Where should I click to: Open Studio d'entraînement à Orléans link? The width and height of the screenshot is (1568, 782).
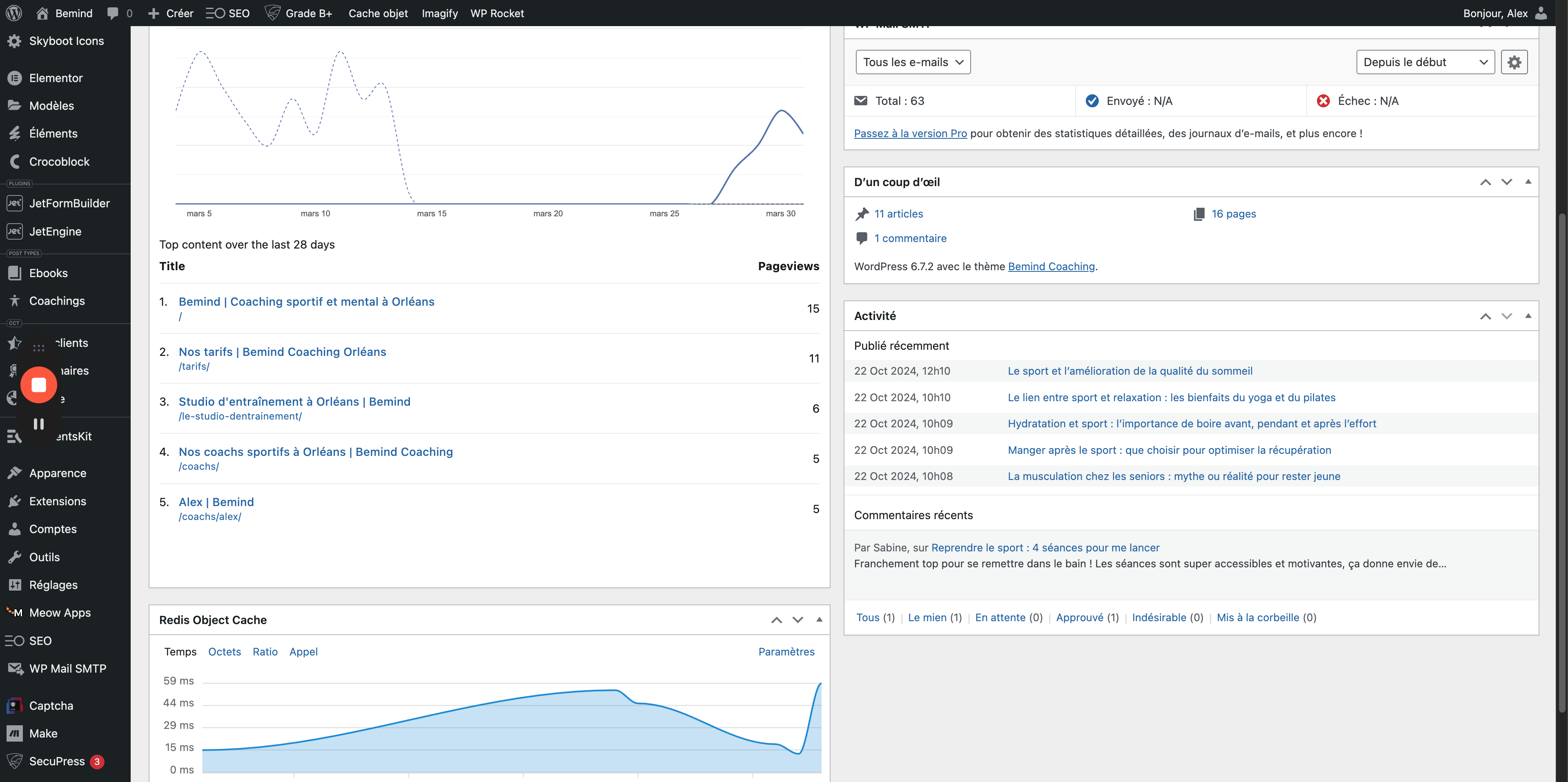pos(294,402)
